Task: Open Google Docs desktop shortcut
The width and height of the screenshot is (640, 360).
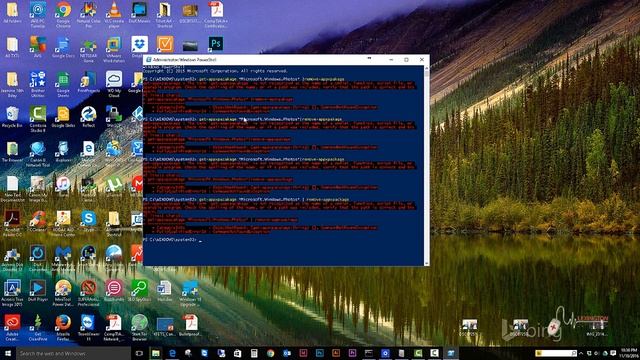Action: [x=63, y=47]
